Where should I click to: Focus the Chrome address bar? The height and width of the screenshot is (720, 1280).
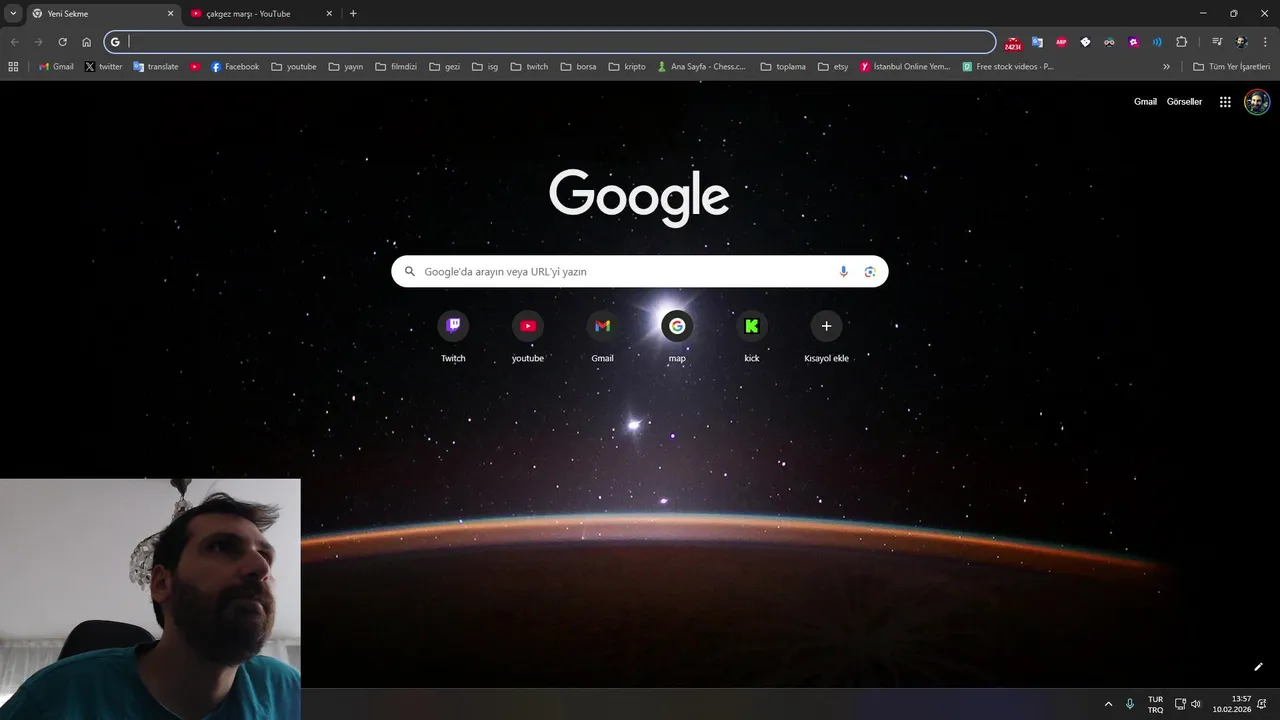(x=550, y=42)
